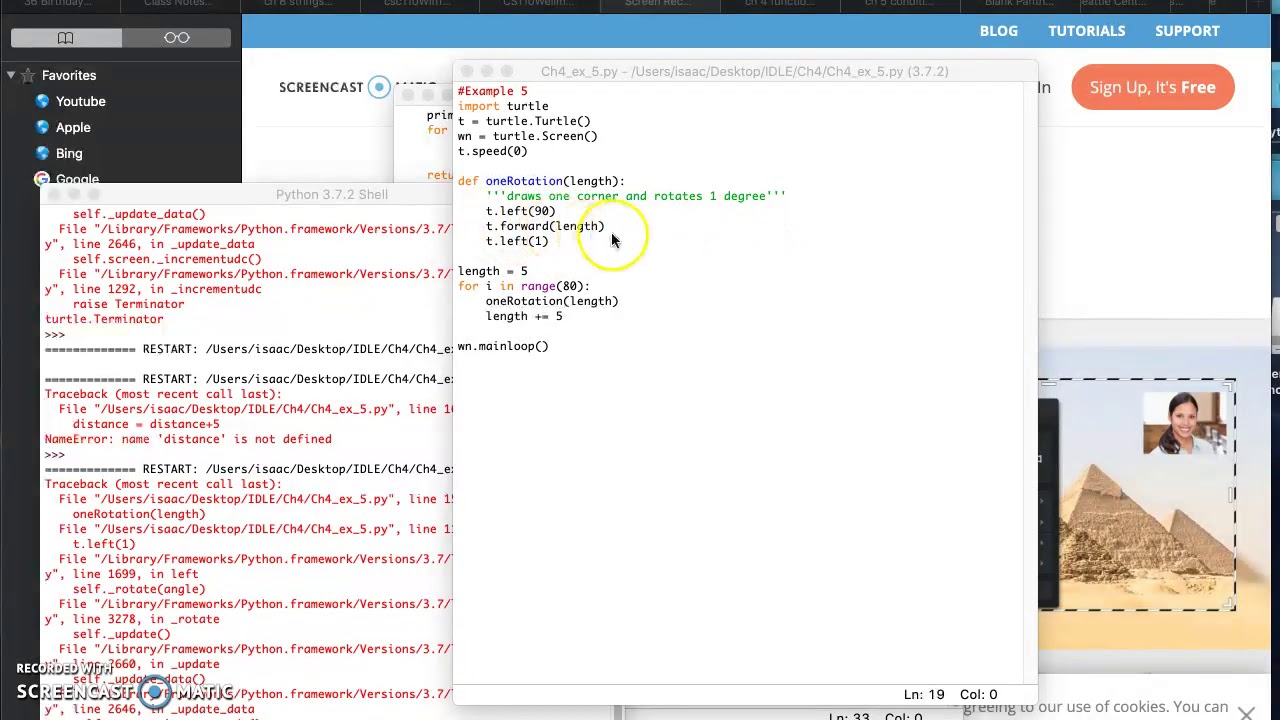This screenshot has width=1280, height=720.
Task: Click the 'import turtle' line in editor
Action: click(503, 106)
